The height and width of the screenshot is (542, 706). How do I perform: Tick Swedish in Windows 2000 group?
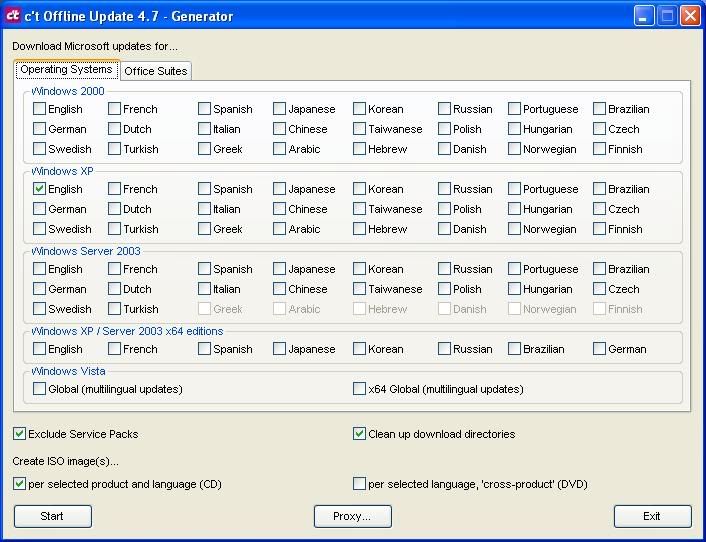pyautogui.click(x=39, y=149)
